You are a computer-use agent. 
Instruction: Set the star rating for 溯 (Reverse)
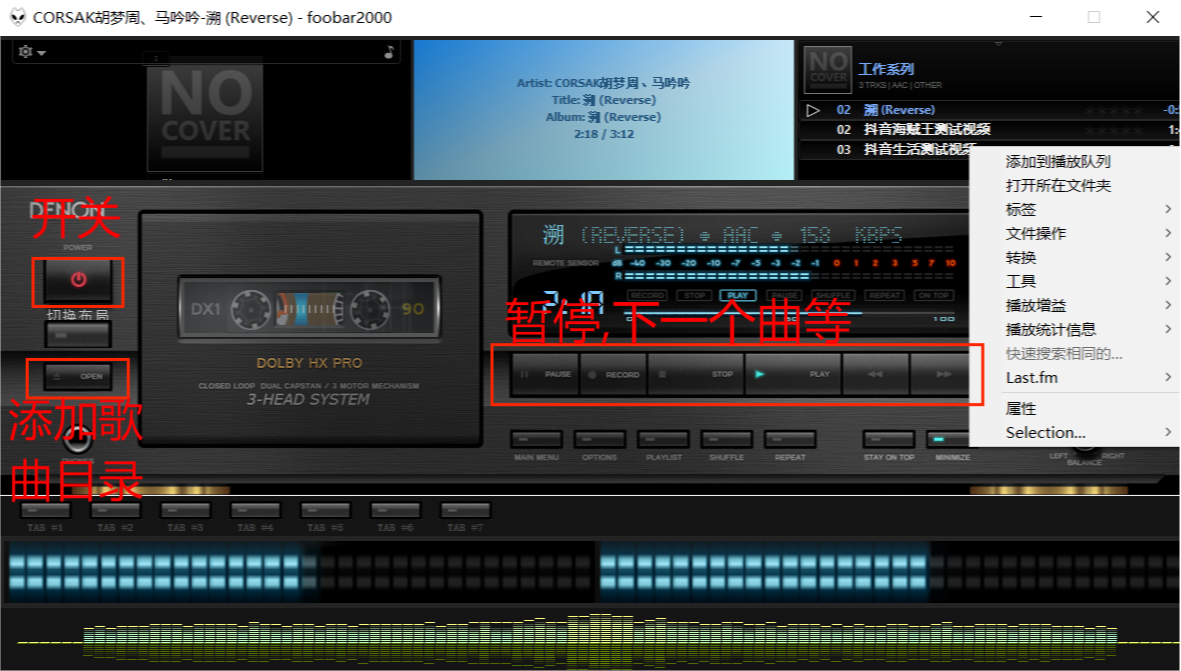[x=1113, y=111]
